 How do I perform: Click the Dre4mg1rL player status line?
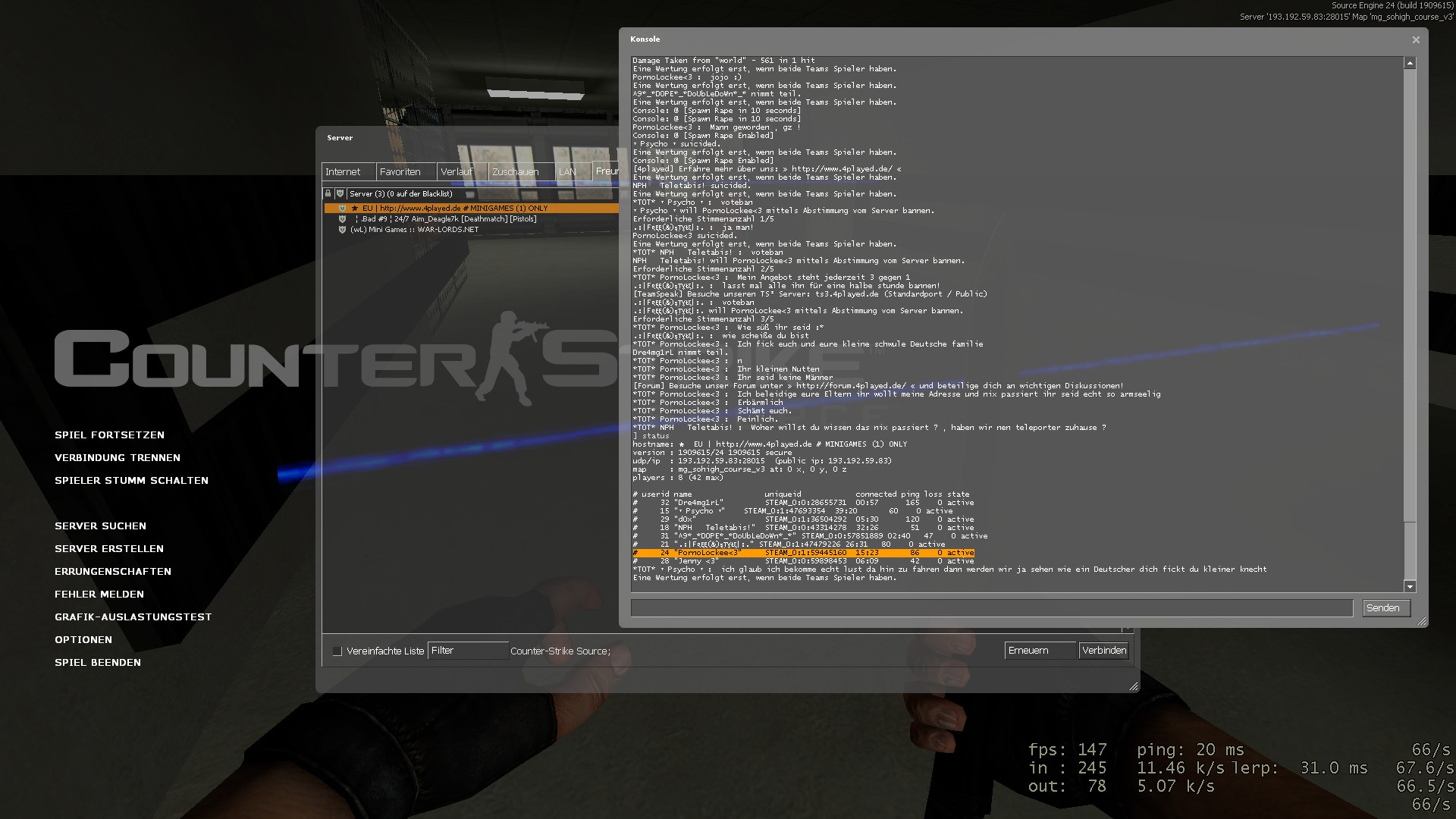coord(803,503)
